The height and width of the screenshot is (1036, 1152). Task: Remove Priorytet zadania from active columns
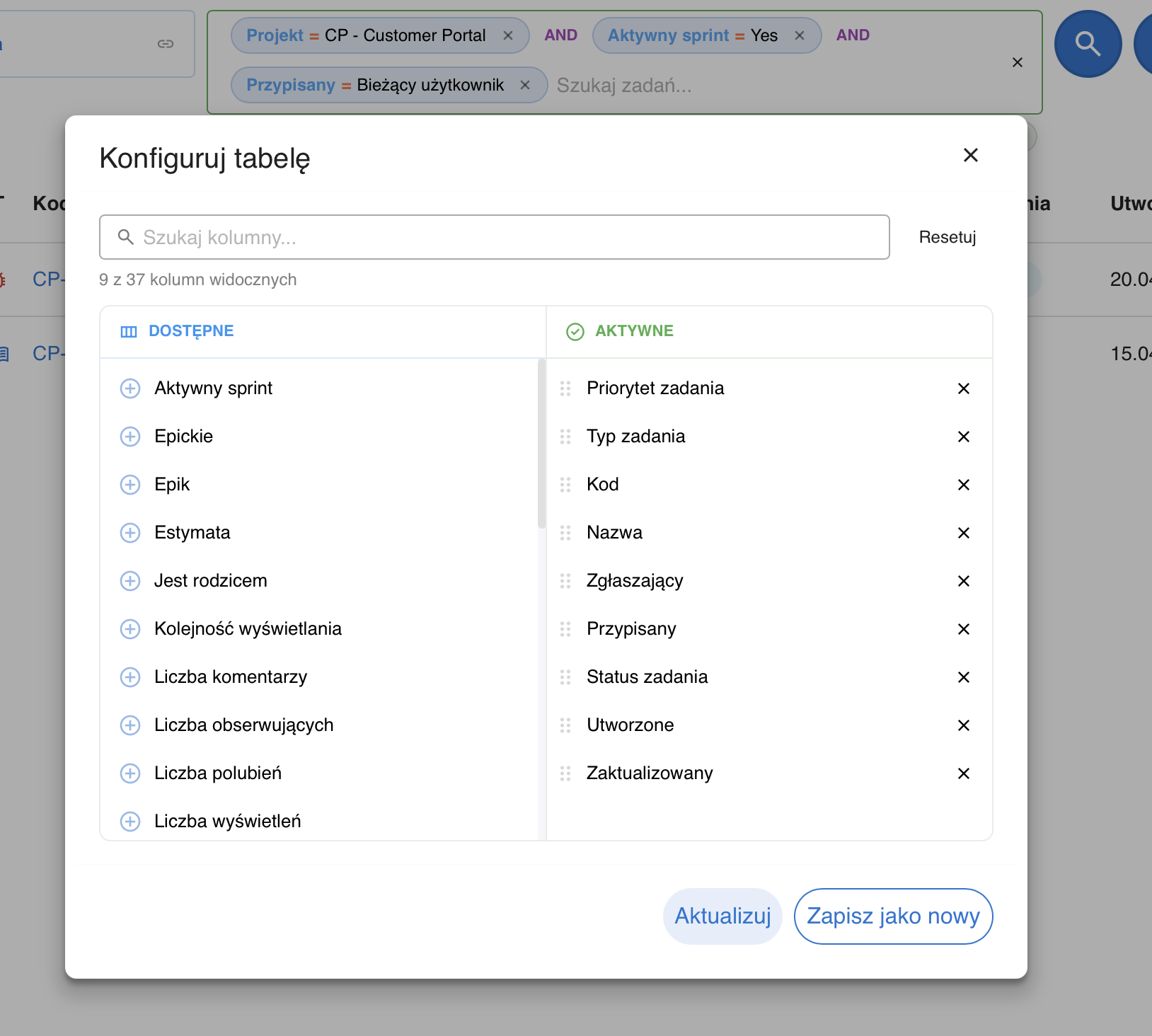964,388
